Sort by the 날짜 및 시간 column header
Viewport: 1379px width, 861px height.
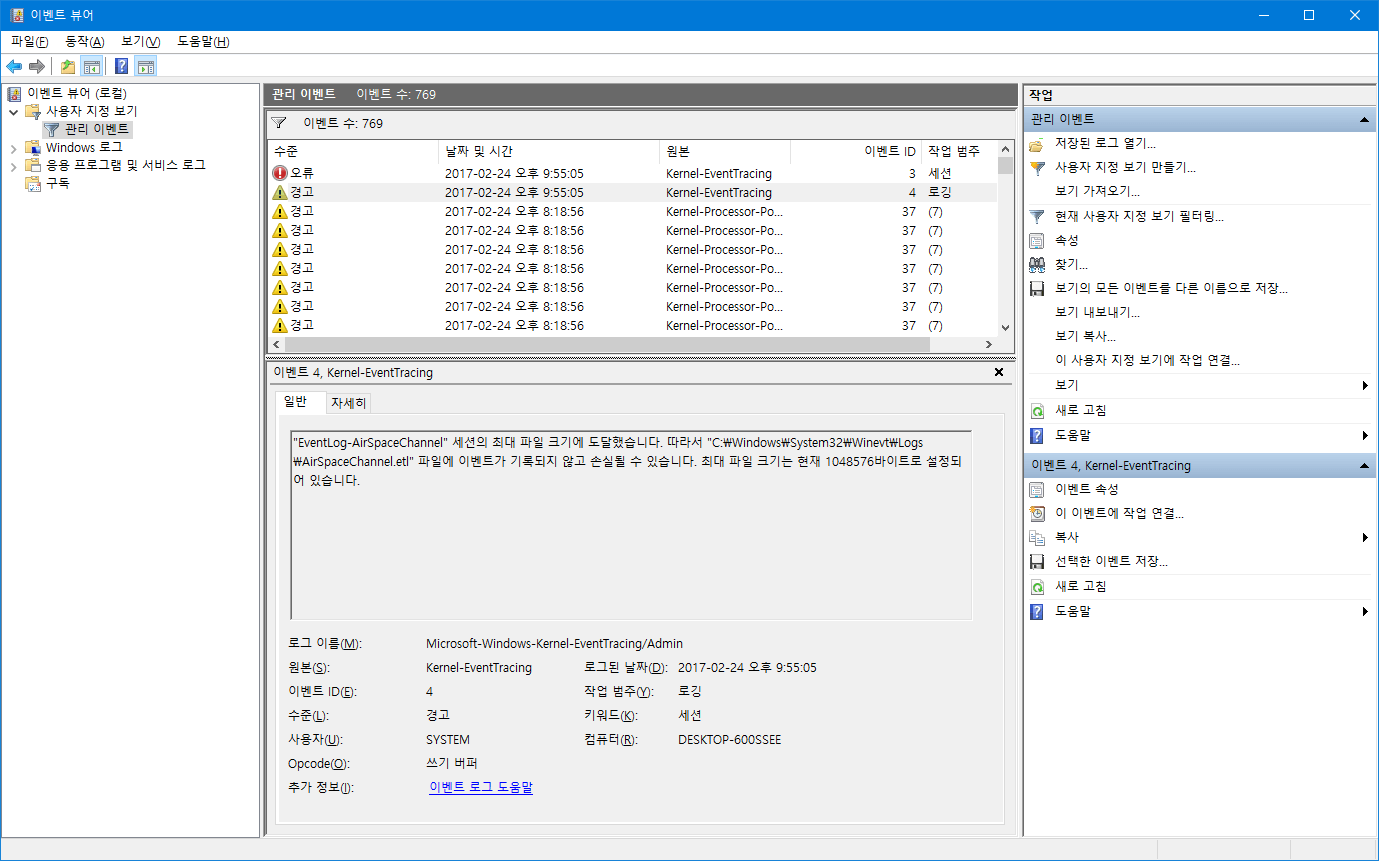(x=549, y=152)
